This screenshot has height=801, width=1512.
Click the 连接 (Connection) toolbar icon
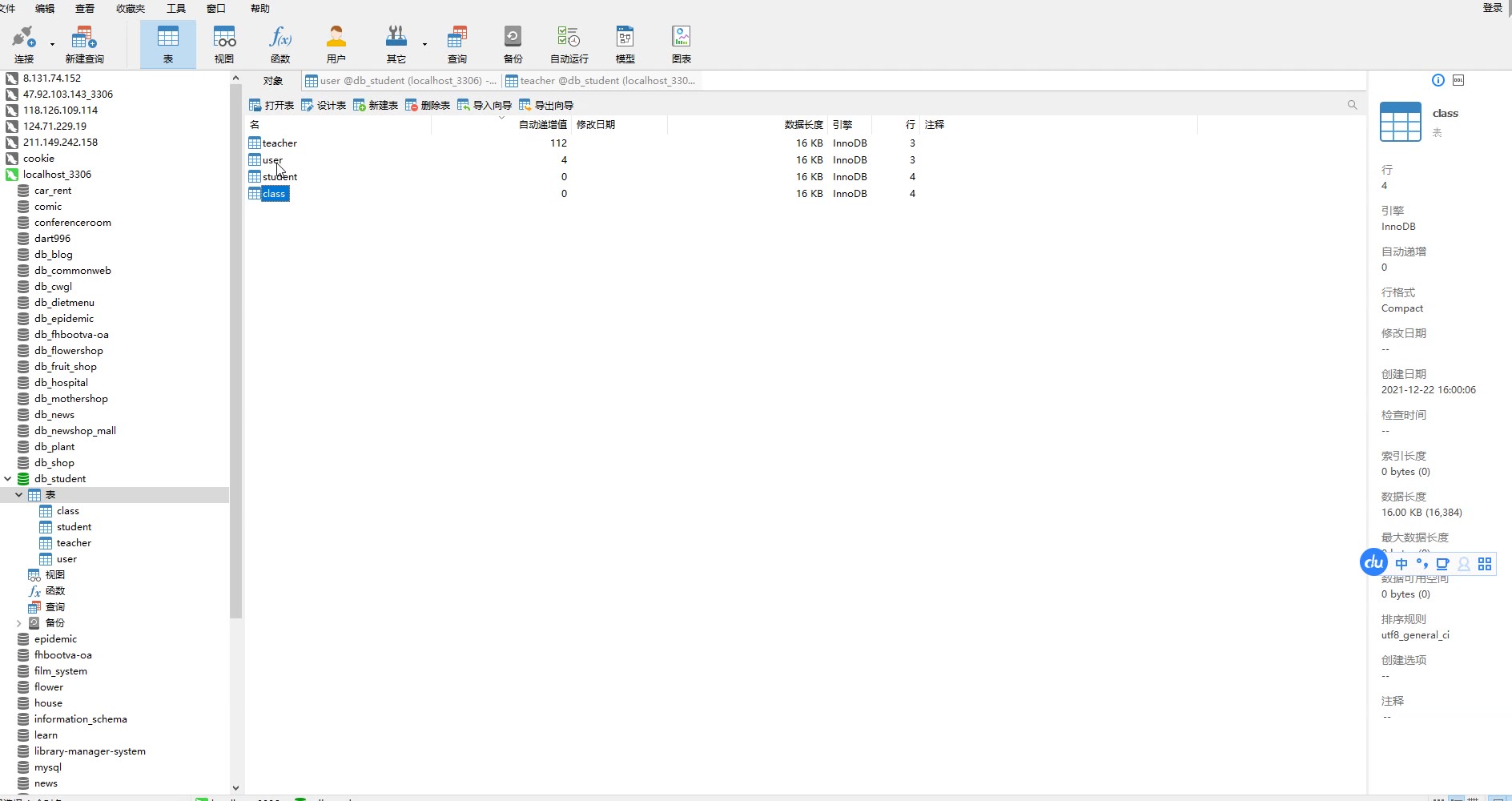pos(24,44)
